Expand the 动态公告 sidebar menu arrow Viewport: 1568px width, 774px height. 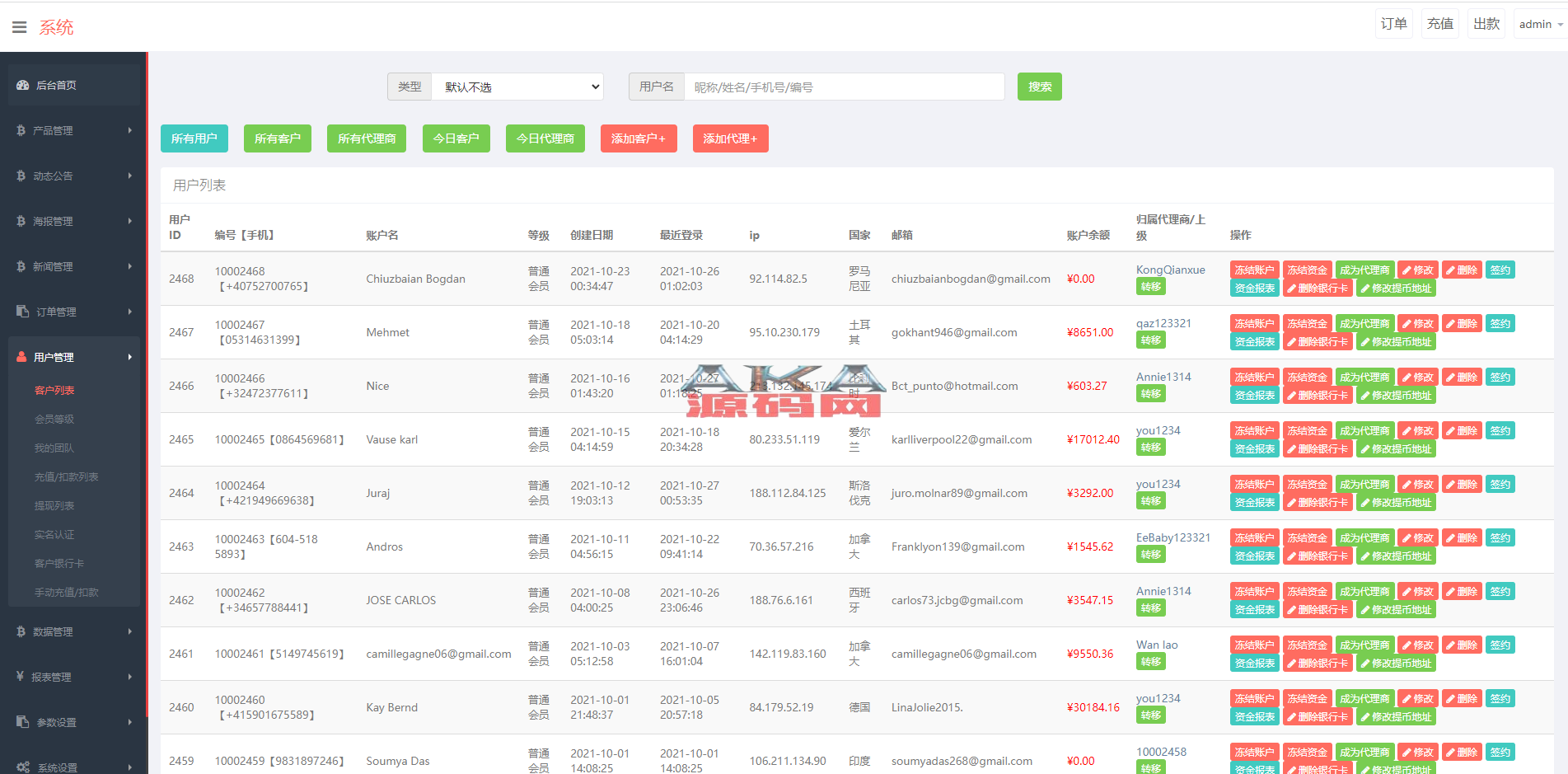[x=130, y=176]
